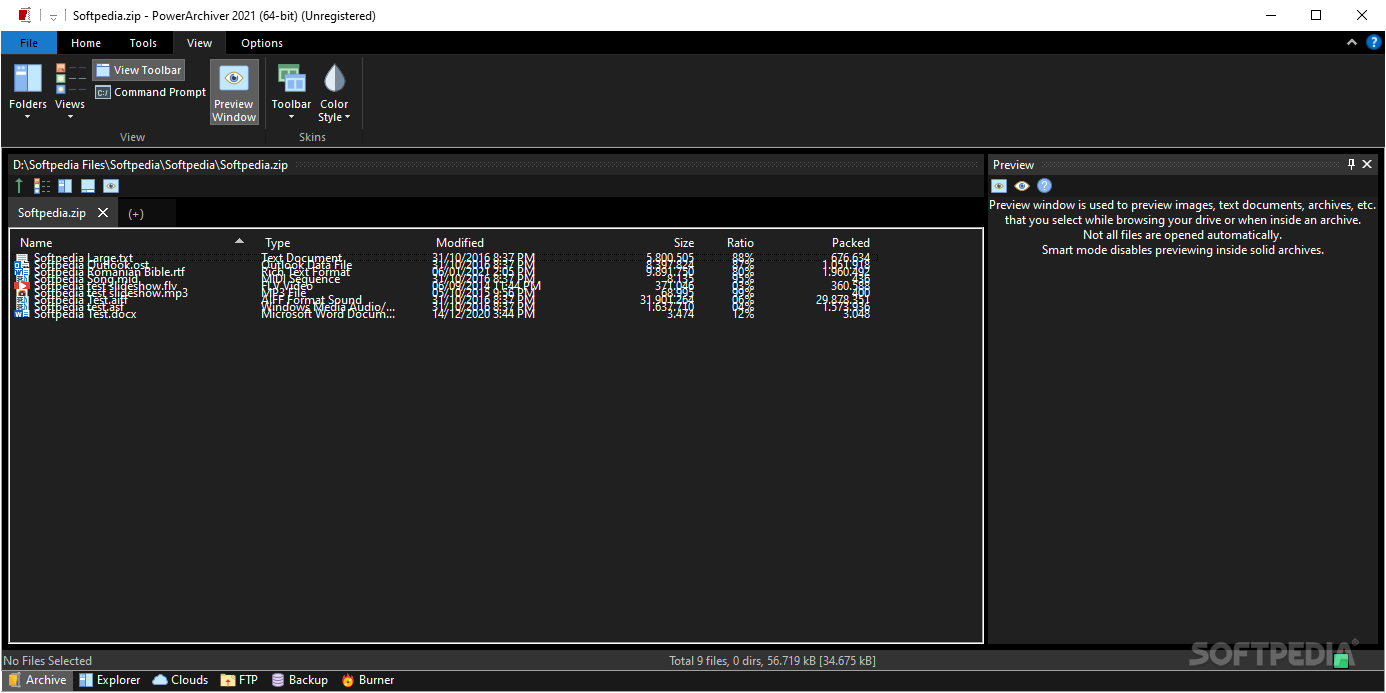Close the Softpedia.zip tab
1386x693 pixels.
tap(103, 213)
